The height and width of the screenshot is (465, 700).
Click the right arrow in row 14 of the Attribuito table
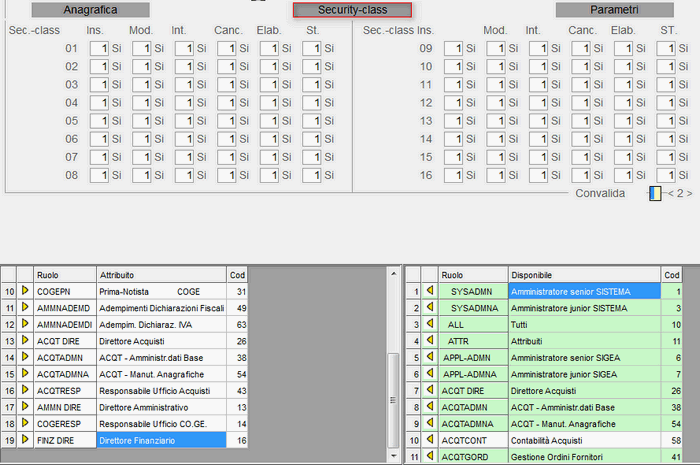pyautogui.click(x=25, y=357)
